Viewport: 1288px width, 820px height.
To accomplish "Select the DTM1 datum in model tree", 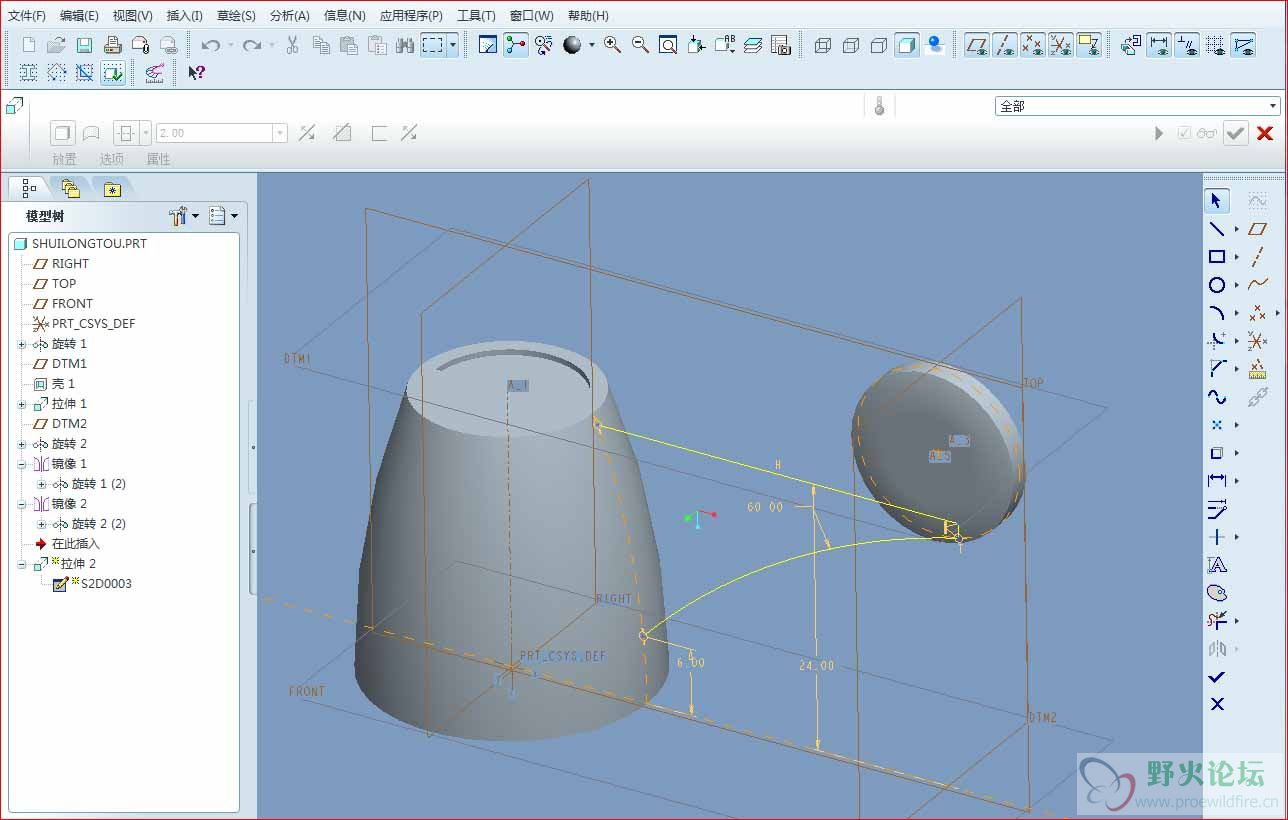I will (x=69, y=364).
